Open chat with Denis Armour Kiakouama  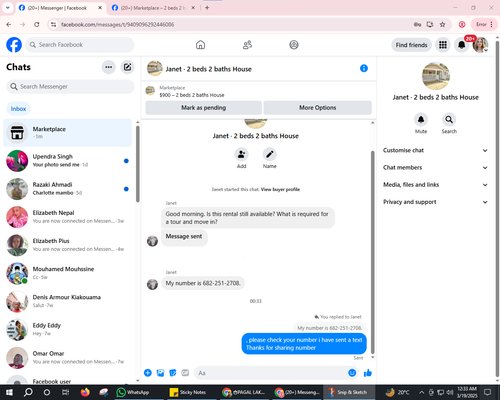click(67, 301)
